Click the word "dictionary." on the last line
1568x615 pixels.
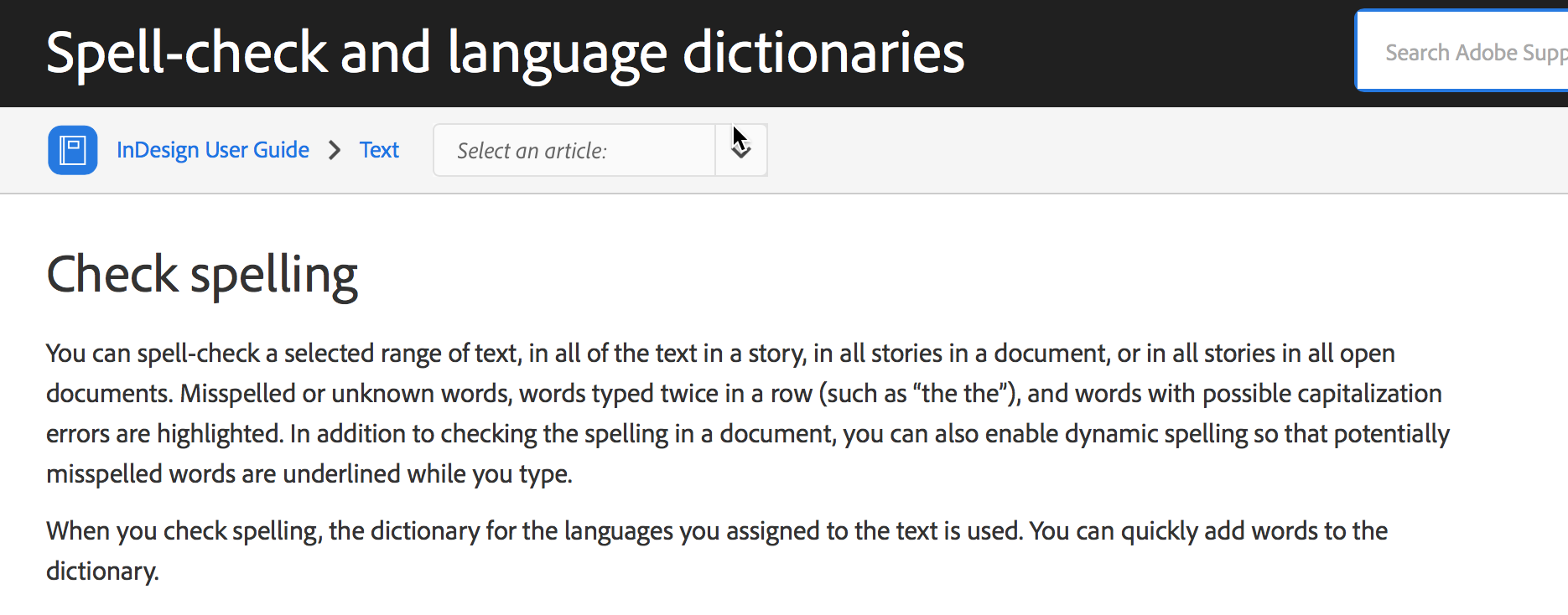tap(102, 571)
